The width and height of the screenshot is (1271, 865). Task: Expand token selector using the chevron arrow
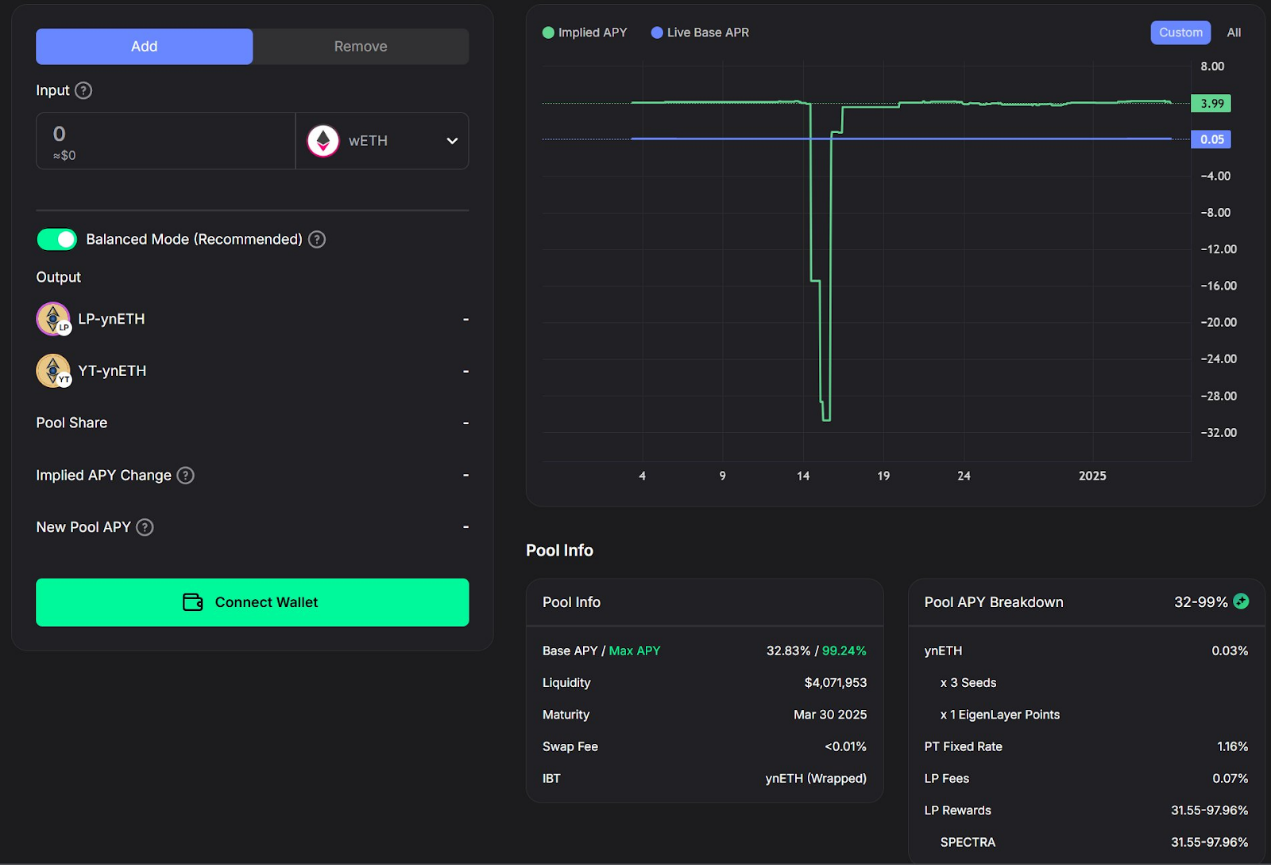pyautogui.click(x=452, y=141)
